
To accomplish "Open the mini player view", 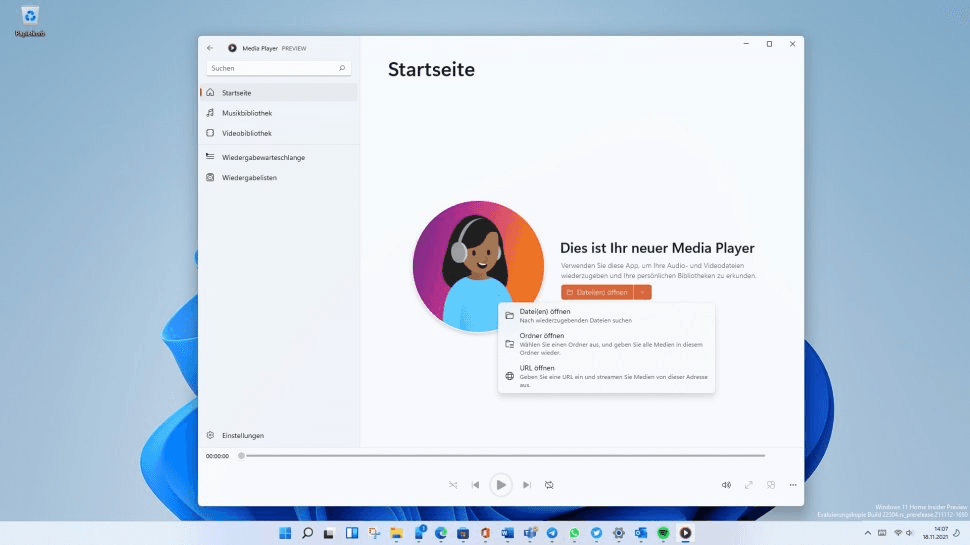I will tap(771, 485).
